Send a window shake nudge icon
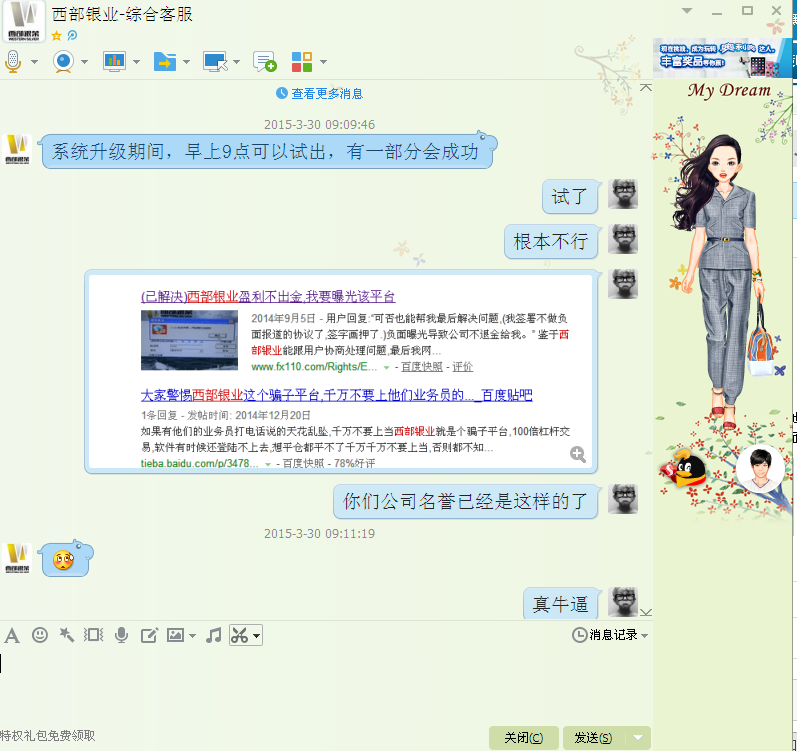The width and height of the screenshot is (797, 751). tap(94, 635)
